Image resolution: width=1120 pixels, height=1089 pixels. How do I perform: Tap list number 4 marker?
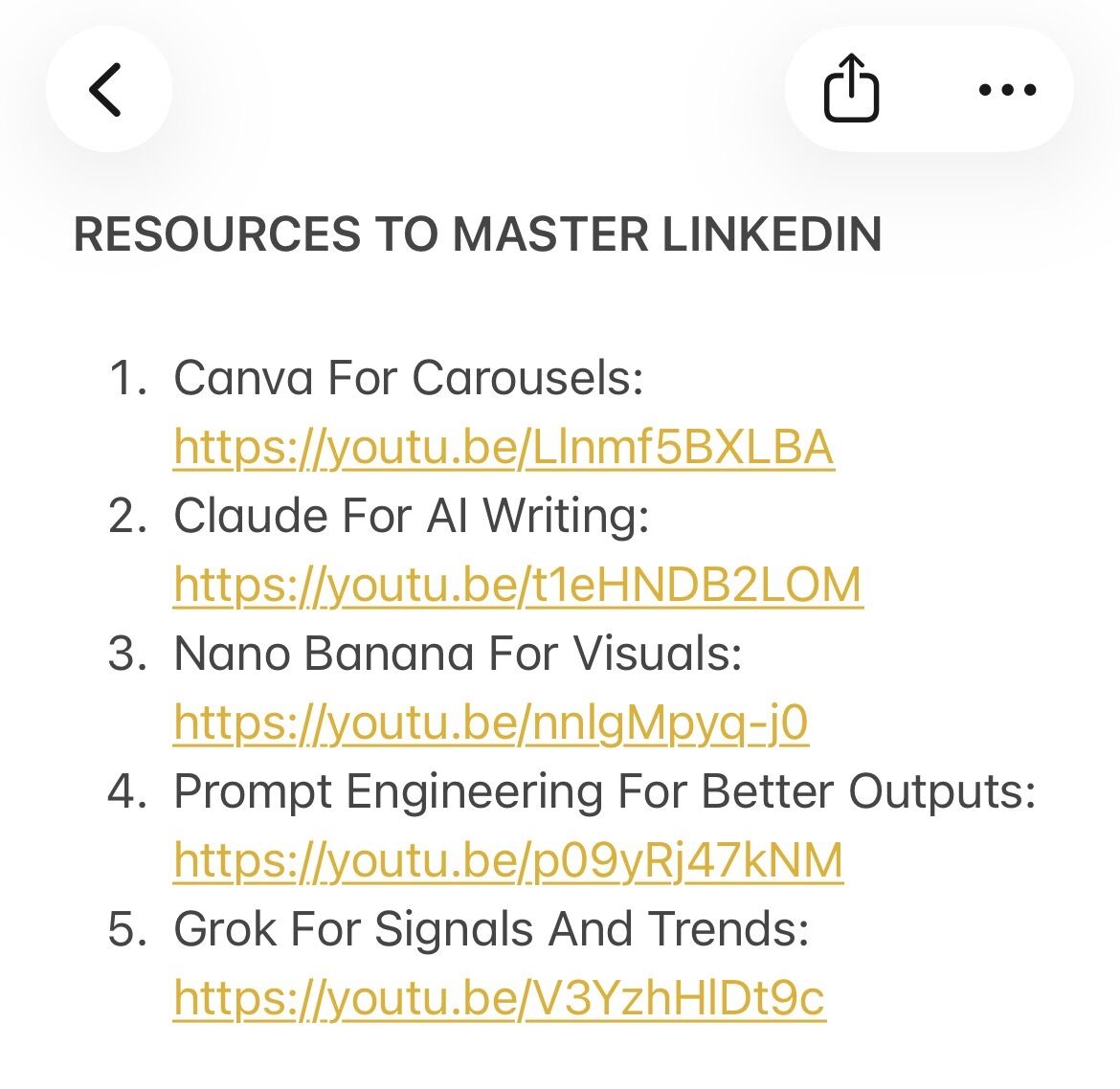pos(127,791)
